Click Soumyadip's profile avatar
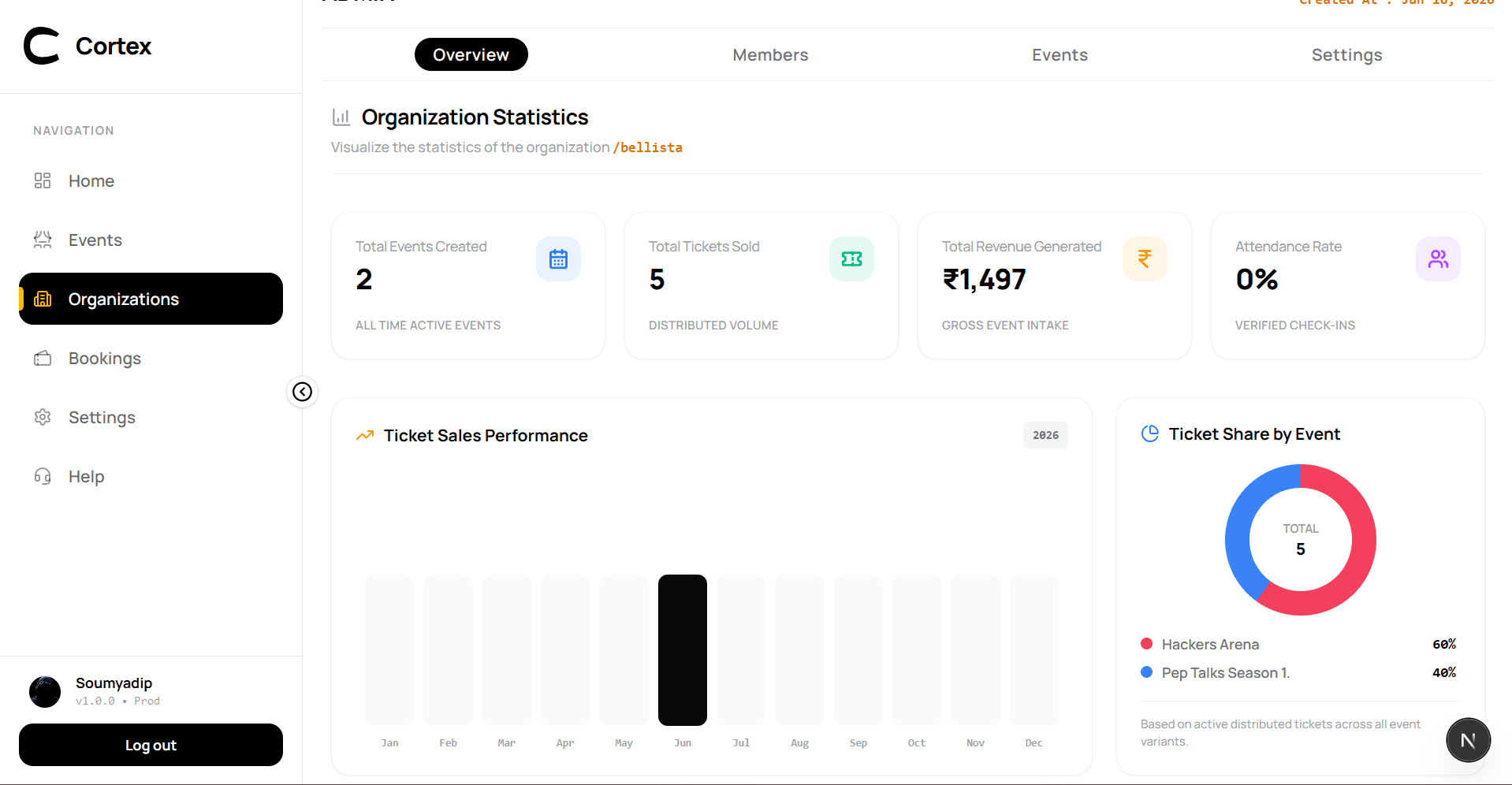 (x=45, y=691)
